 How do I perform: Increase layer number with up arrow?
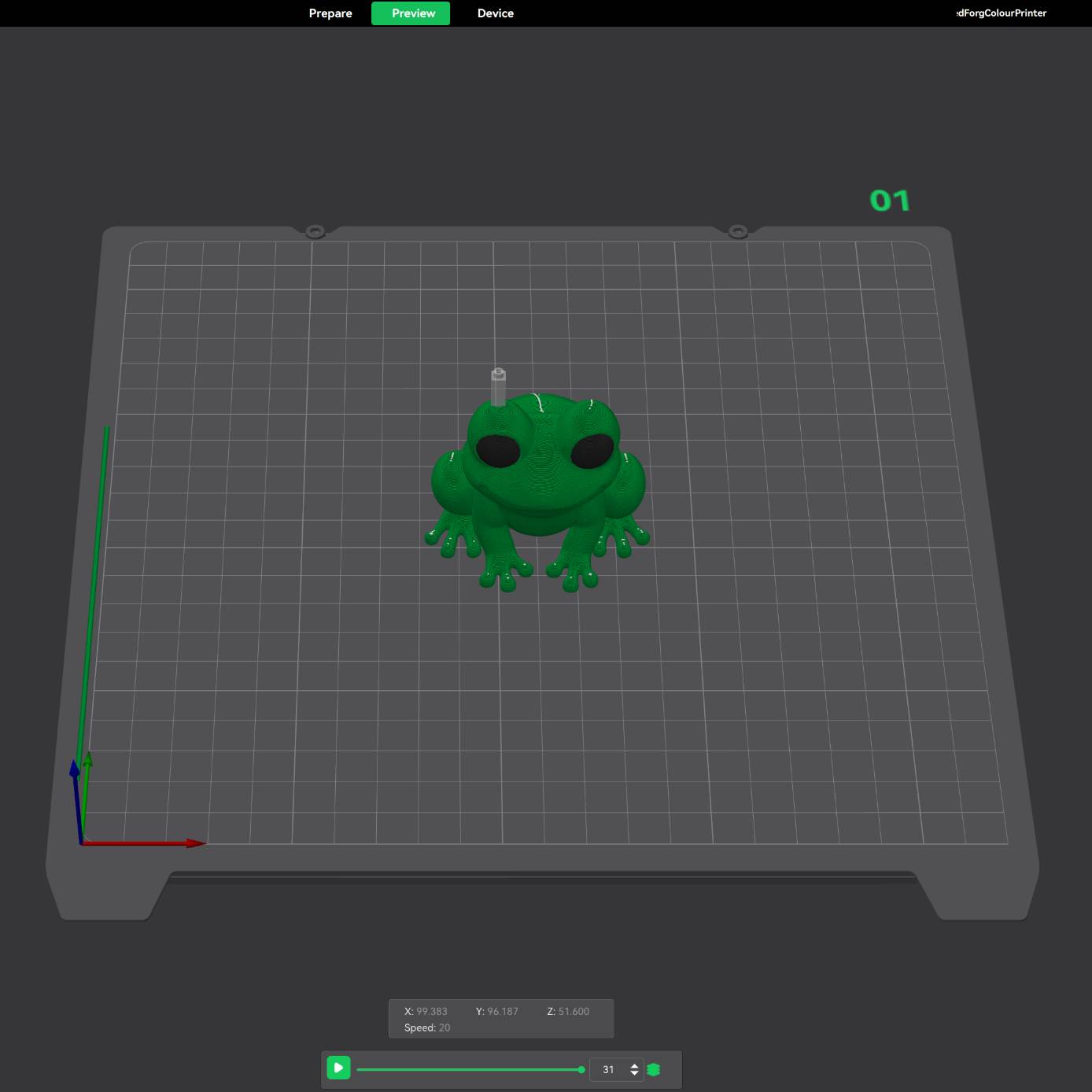[x=634, y=1065]
